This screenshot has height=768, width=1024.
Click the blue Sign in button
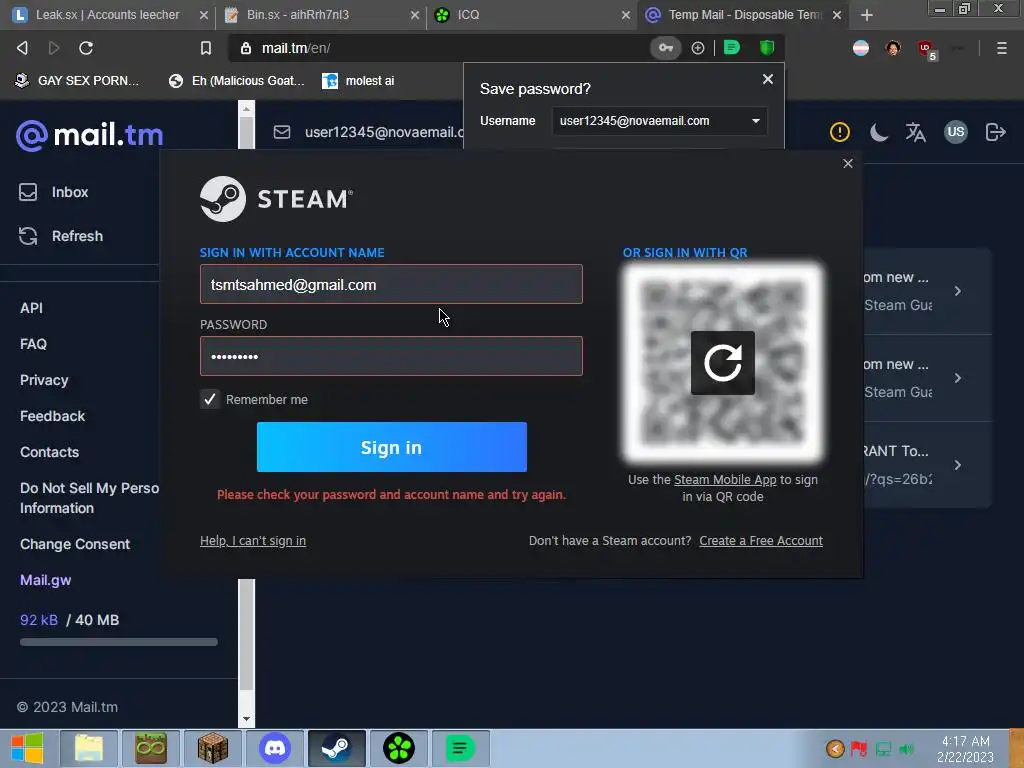pyautogui.click(x=391, y=447)
